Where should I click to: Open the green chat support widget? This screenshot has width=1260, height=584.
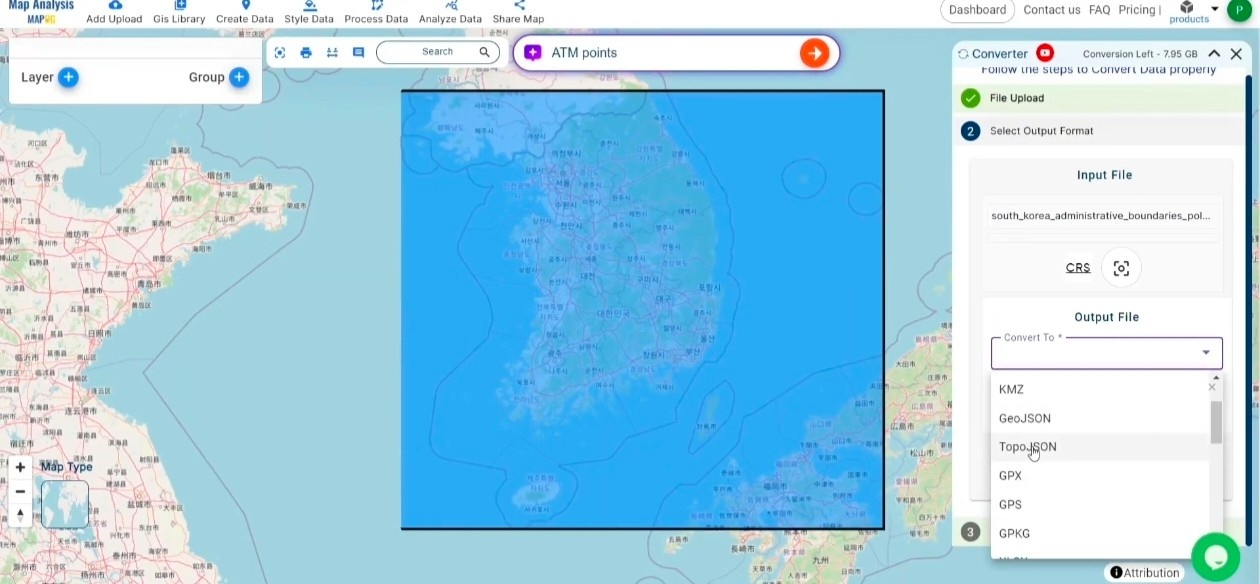[x=1215, y=556]
